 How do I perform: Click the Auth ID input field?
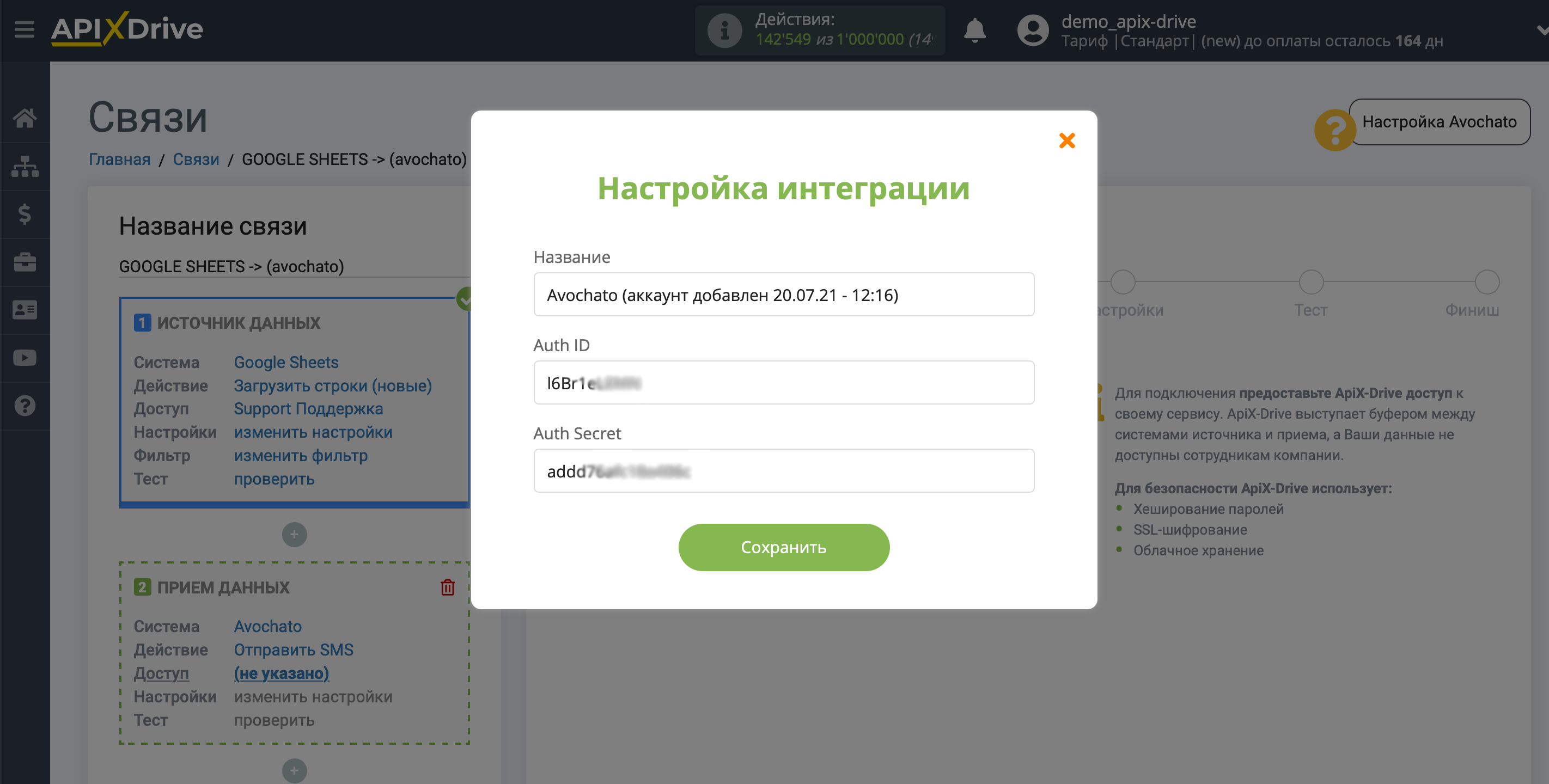[x=783, y=382]
